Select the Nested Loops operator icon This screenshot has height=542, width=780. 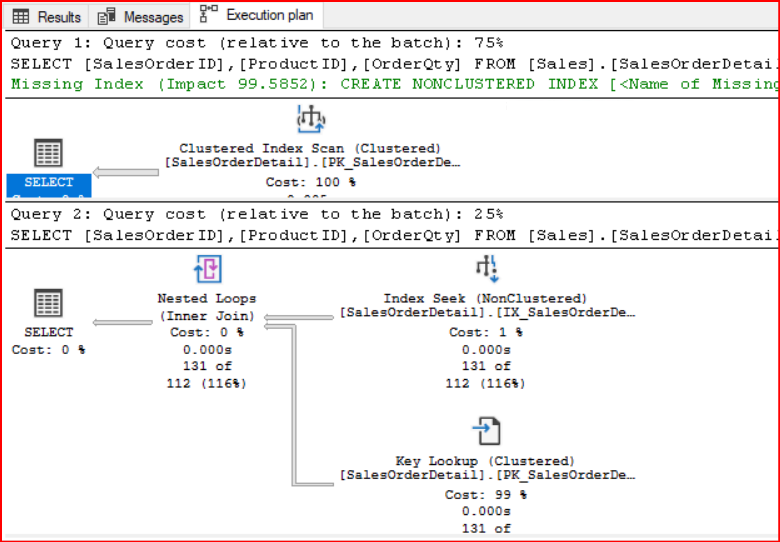[x=206, y=270]
